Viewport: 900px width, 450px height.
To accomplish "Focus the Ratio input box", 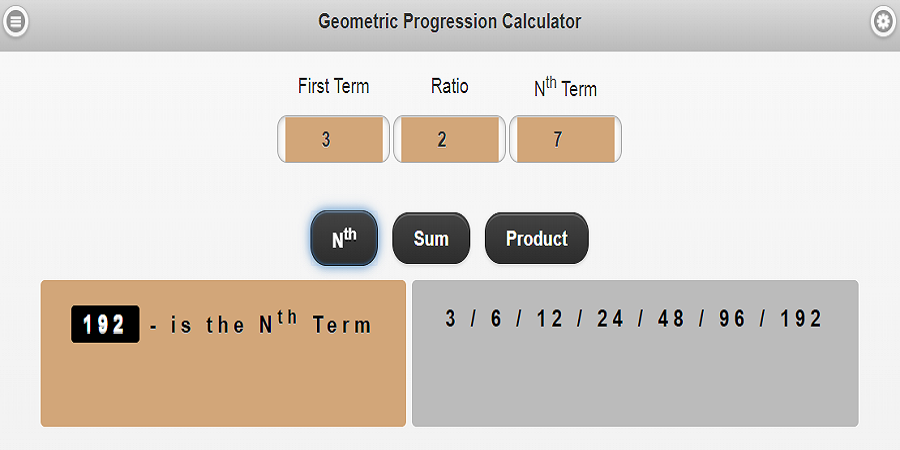I will pyautogui.click(x=450, y=139).
